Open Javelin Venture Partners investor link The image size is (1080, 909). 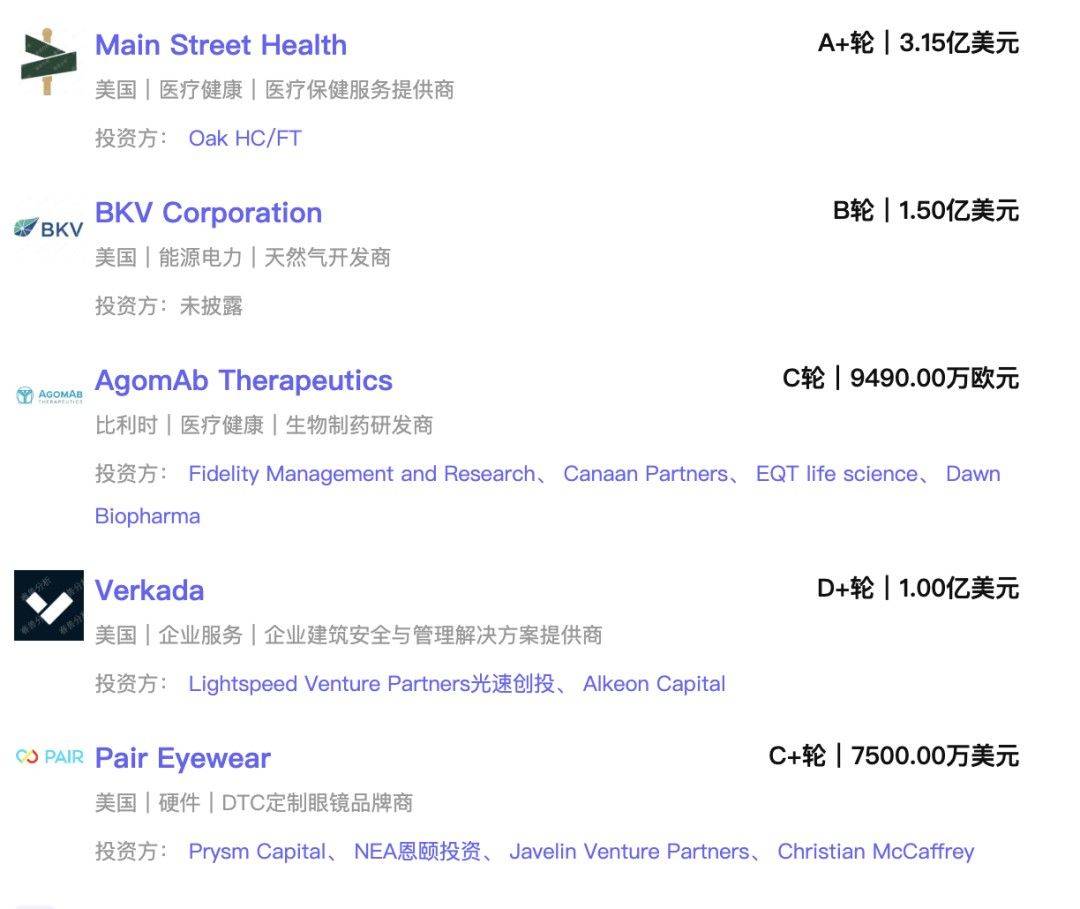click(628, 852)
